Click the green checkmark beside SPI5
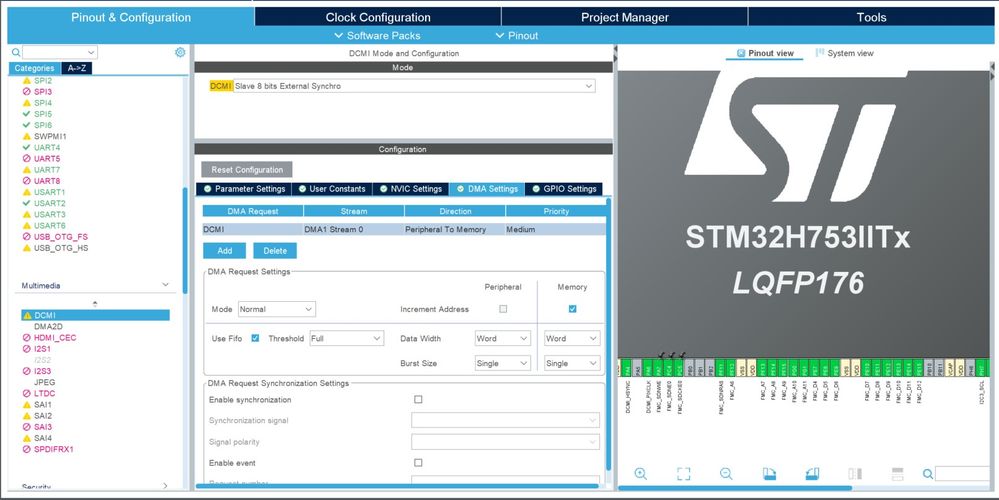The height and width of the screenshot is (500, 999). pos(27,114)
